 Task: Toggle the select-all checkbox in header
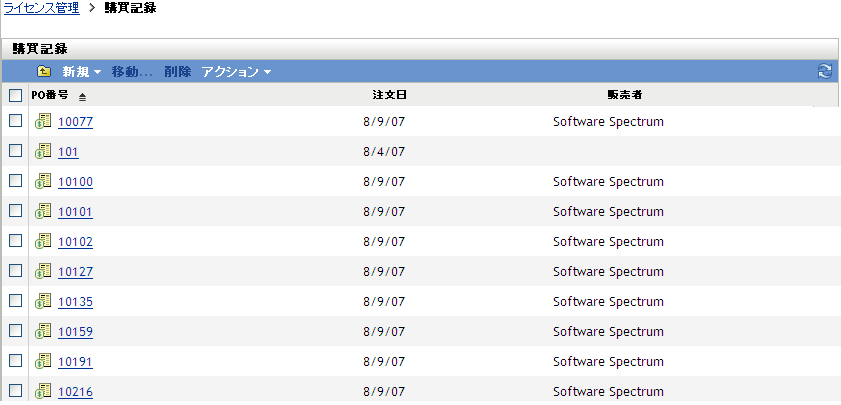click(15, 96)
